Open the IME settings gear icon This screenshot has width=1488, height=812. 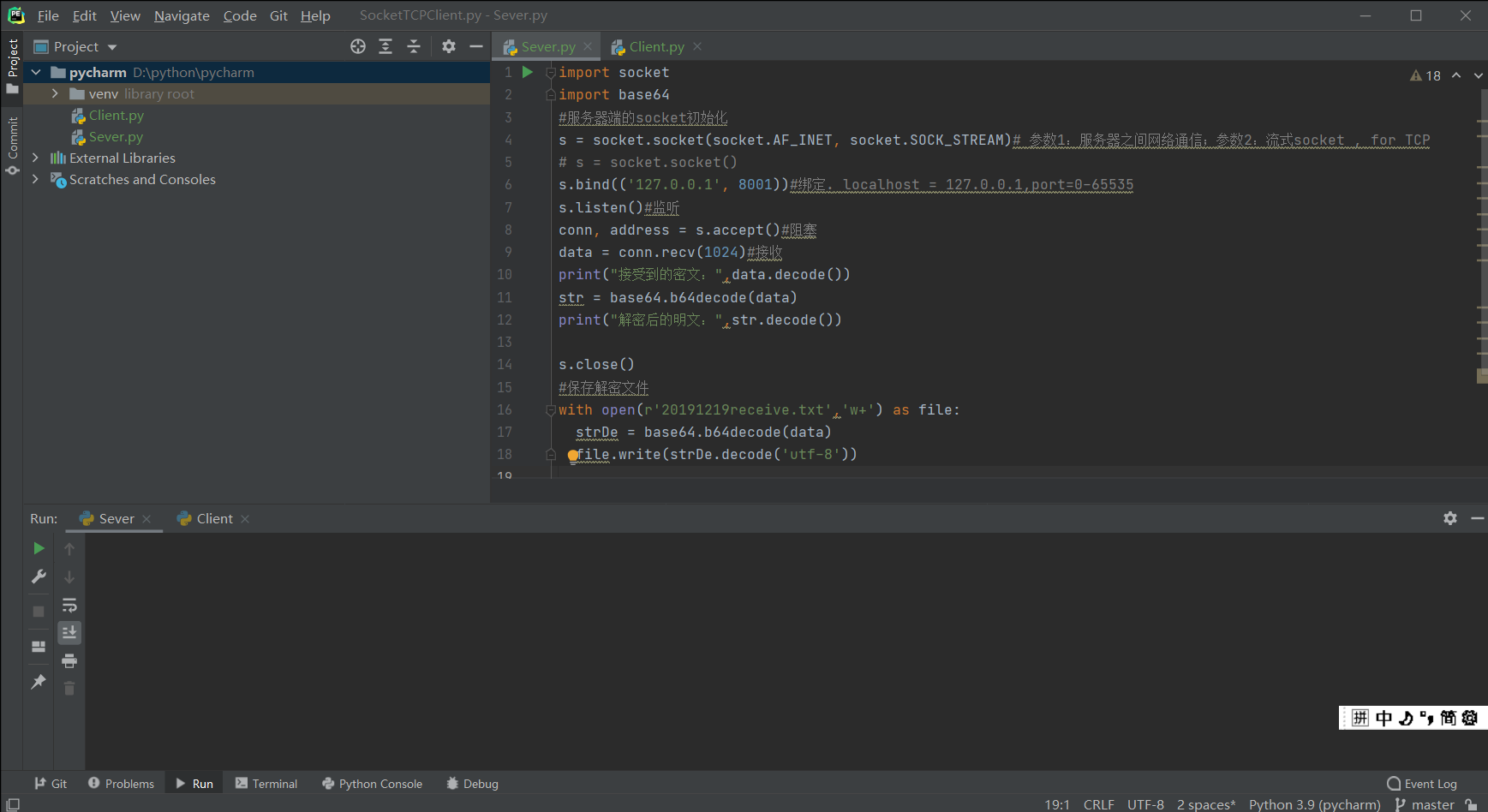[1470, 718]
